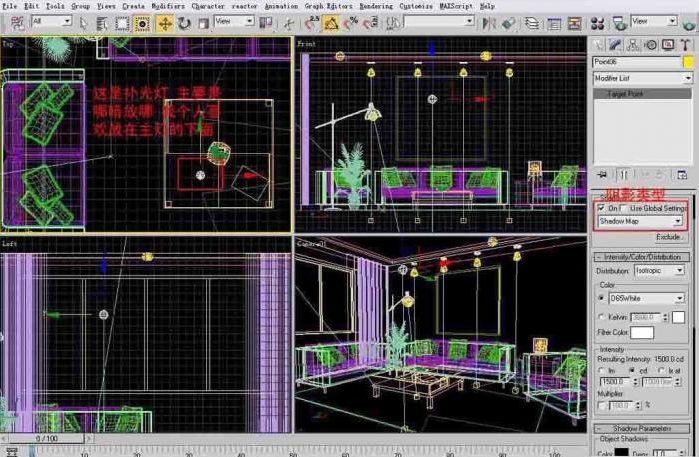Select the D65White preset radio button
Image resolution: width=699 pixels, height=457 pixels.
(x=601, y=298)
